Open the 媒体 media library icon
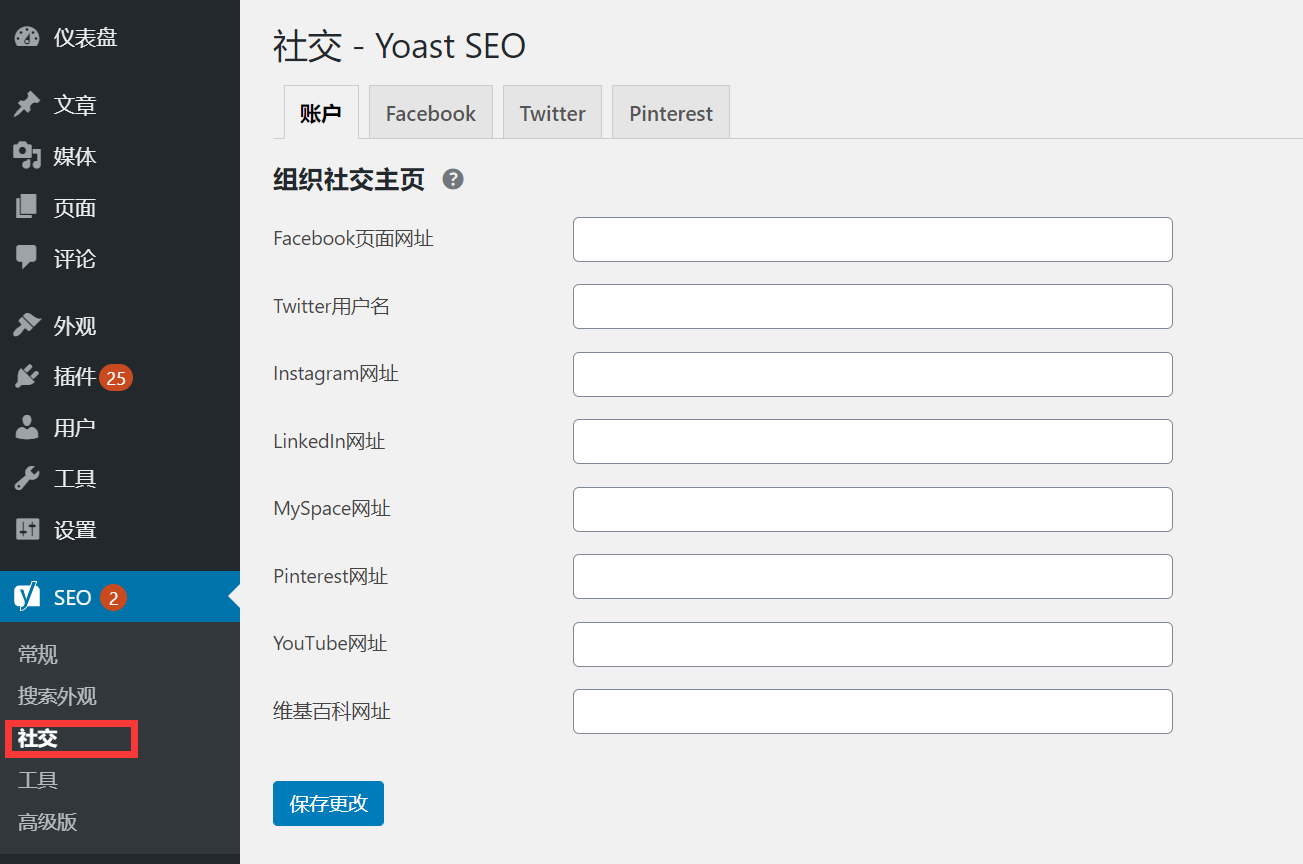This screenshot has width=1303, height=864. tap(27, 156)
